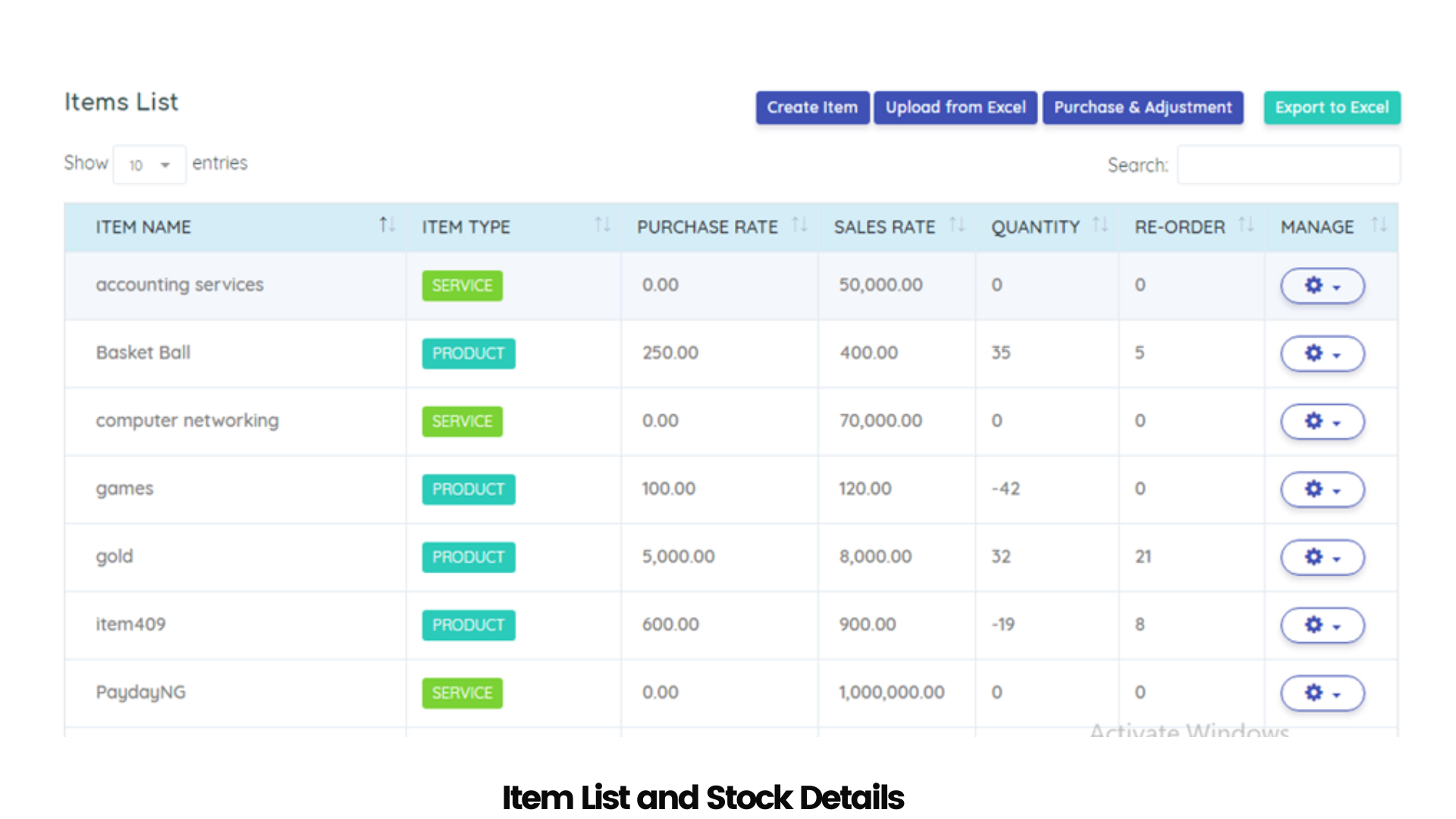Image resolution: width=1456 pixels, height=819 pixels.
Task: Open manage gear dropdown for games
Action: 1322,489
